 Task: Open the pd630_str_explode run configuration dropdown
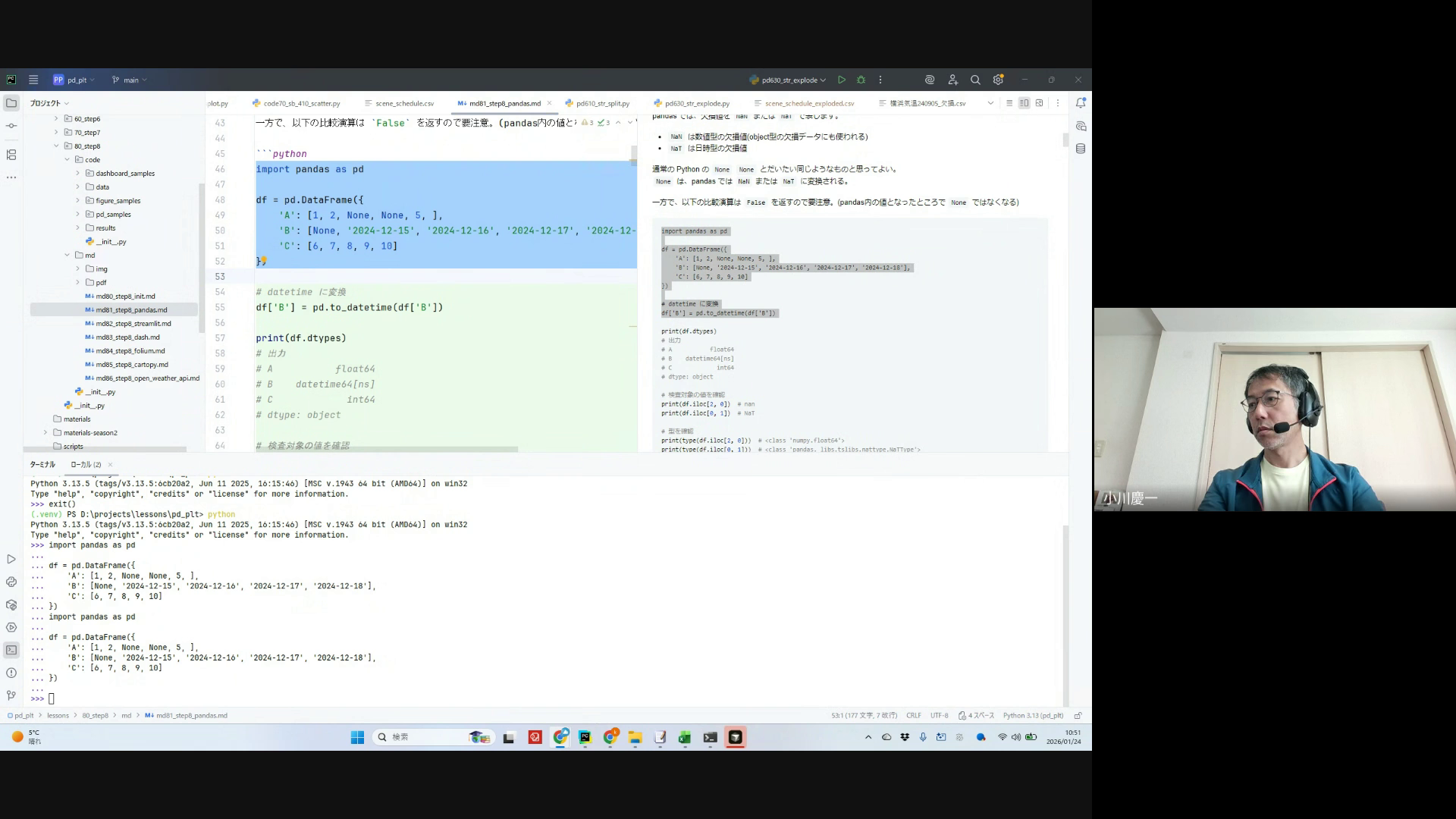click(789, 80)
